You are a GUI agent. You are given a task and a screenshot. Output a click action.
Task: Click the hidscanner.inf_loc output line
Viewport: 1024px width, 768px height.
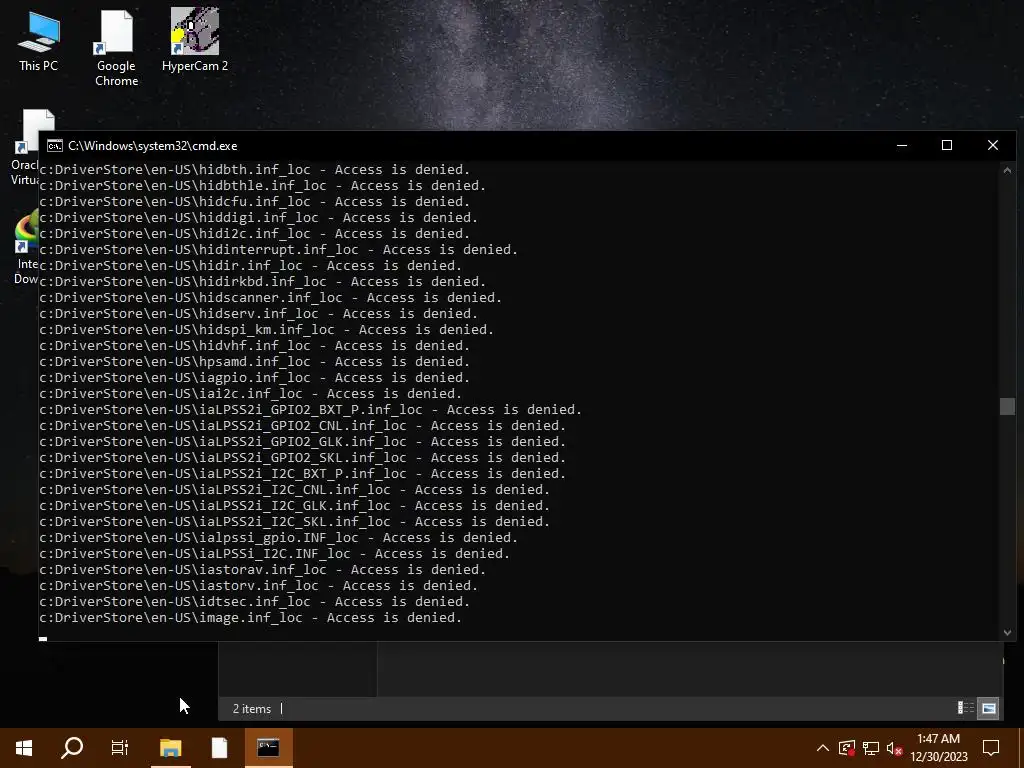click(270, 298)
